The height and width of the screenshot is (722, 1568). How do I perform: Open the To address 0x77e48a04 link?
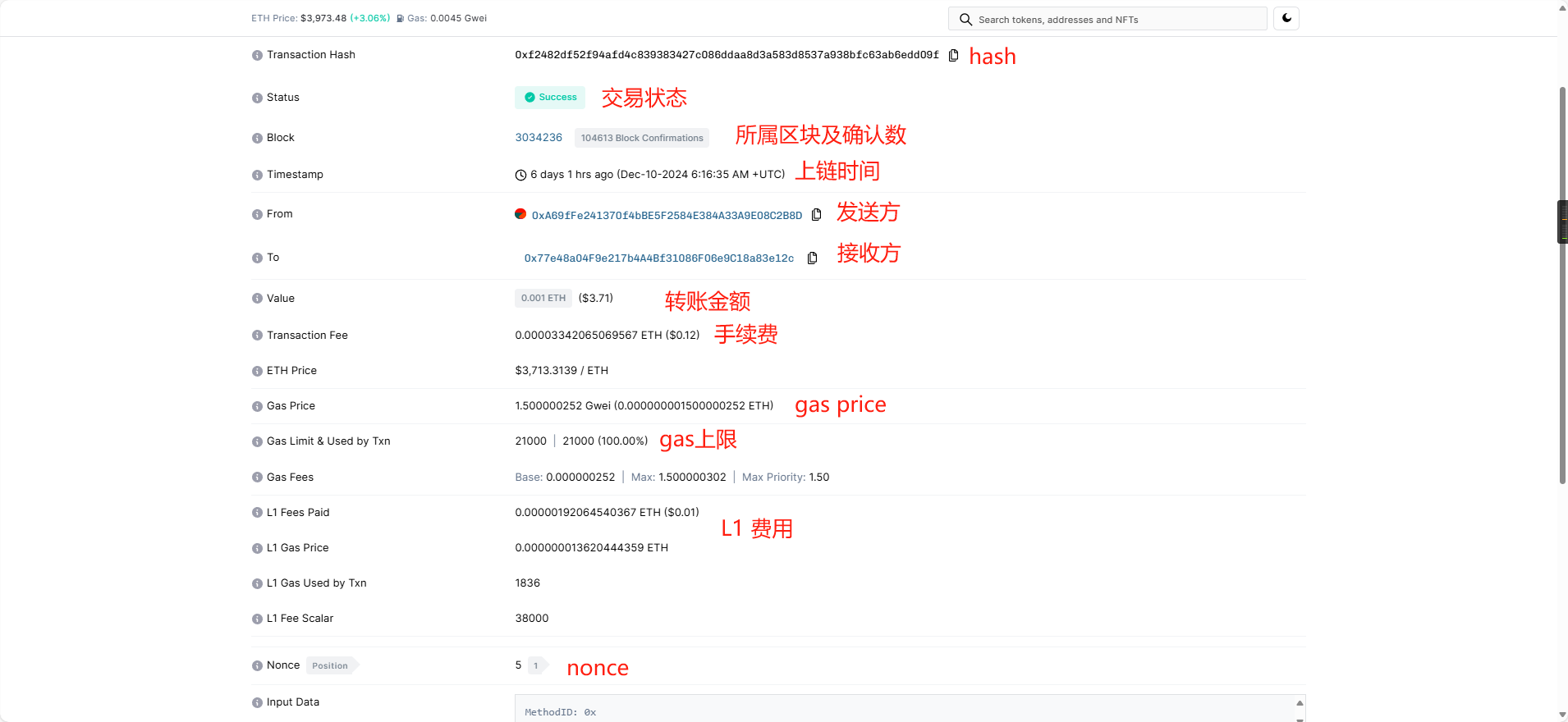pyautogui.click(x=659, y=258)
